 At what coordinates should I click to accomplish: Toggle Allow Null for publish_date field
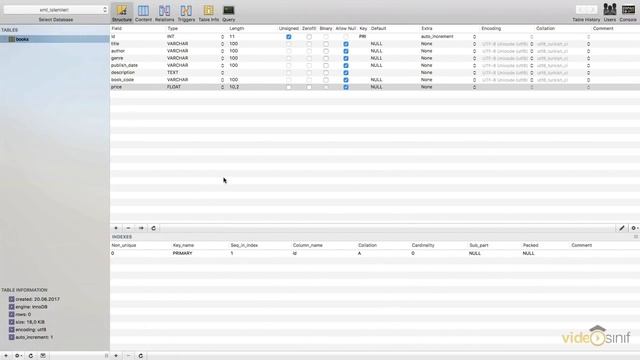(346, 65)
